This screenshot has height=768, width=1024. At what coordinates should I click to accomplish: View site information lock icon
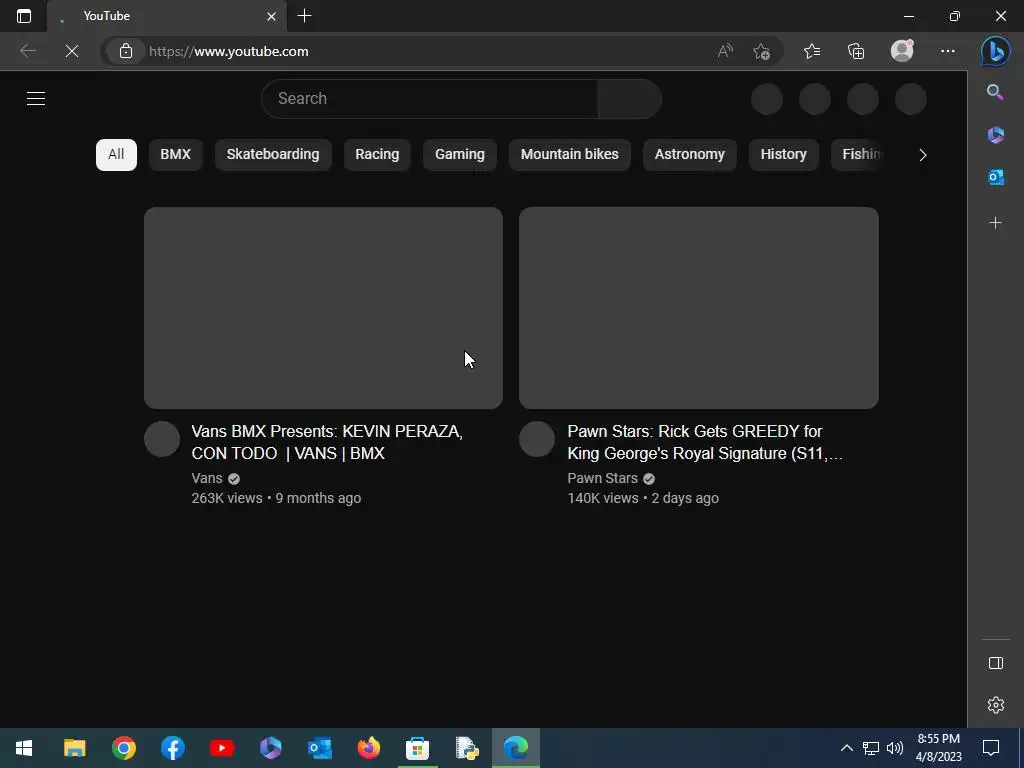click(126, 51)
